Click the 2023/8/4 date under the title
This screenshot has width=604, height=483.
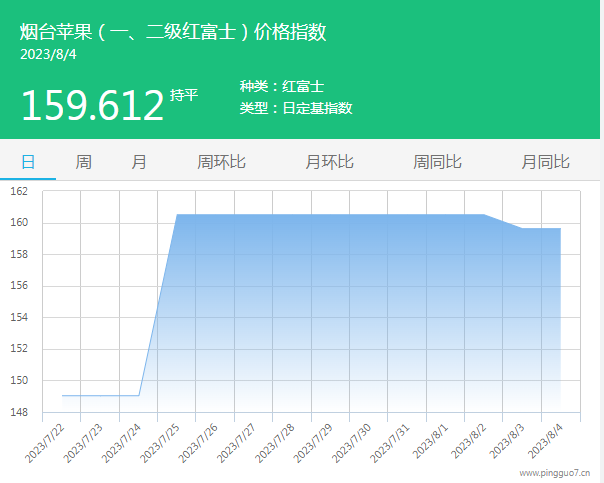[x=48, y=54]
